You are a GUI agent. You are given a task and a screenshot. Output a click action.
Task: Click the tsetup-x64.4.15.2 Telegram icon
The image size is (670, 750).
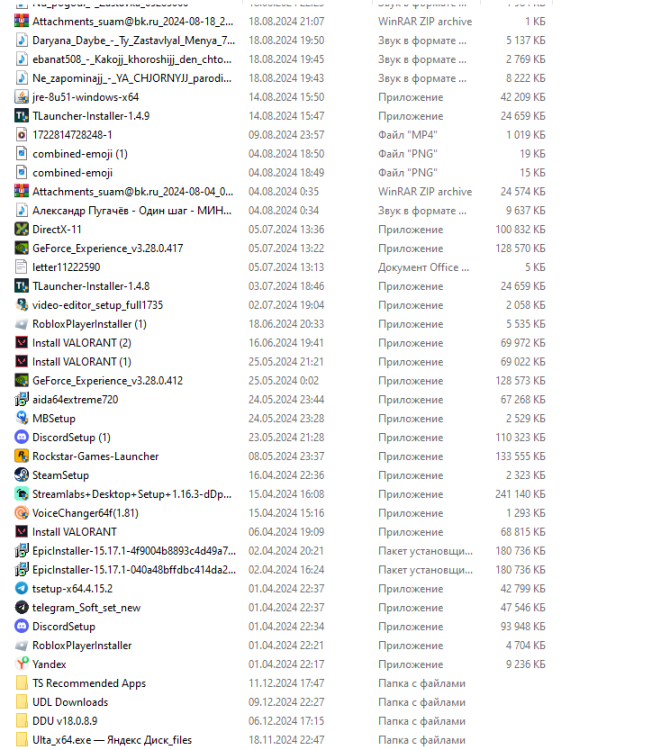tap(21, 588)
